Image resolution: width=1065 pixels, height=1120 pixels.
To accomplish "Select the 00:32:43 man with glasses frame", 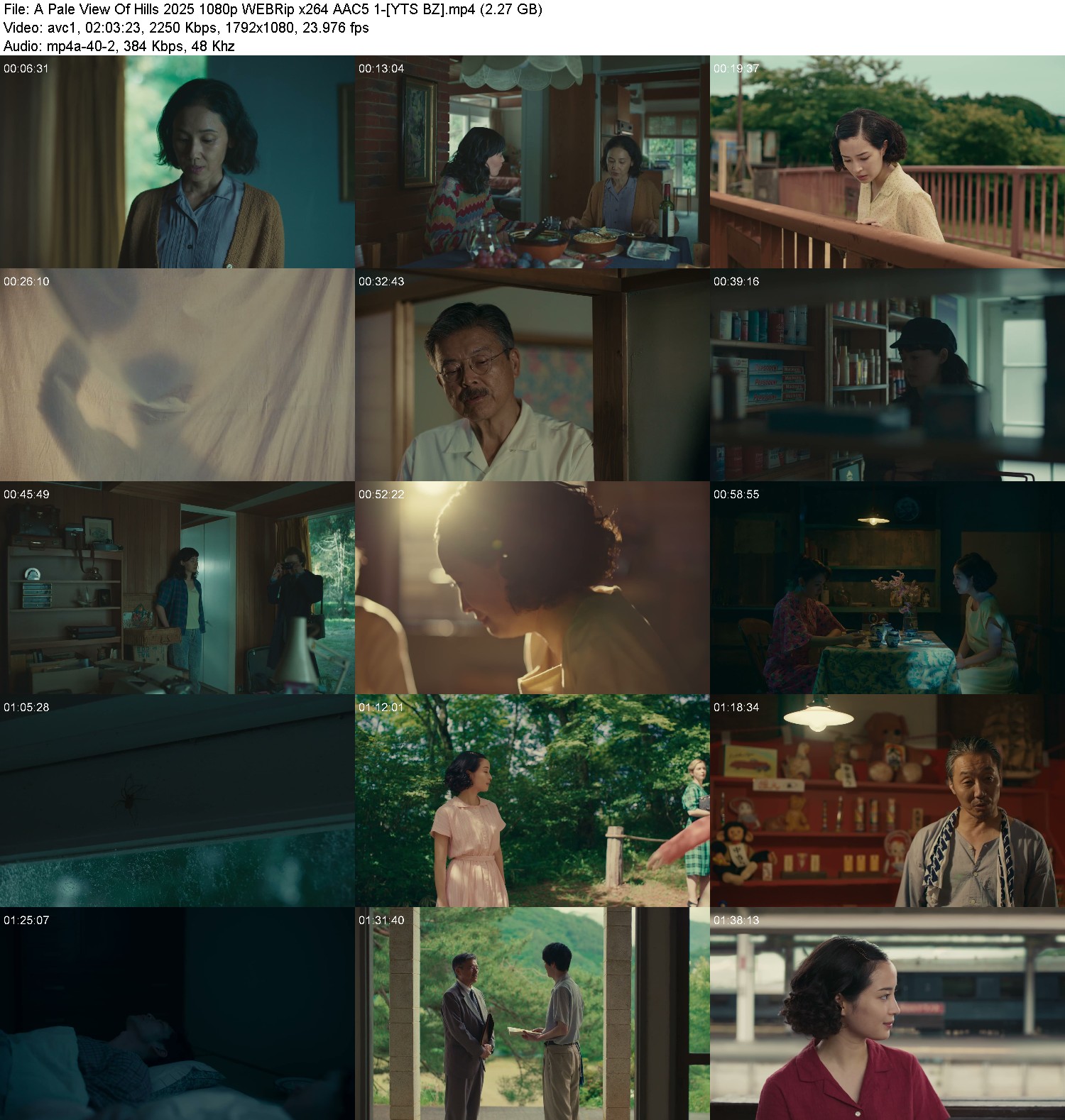I will click(x=532, y=375).
